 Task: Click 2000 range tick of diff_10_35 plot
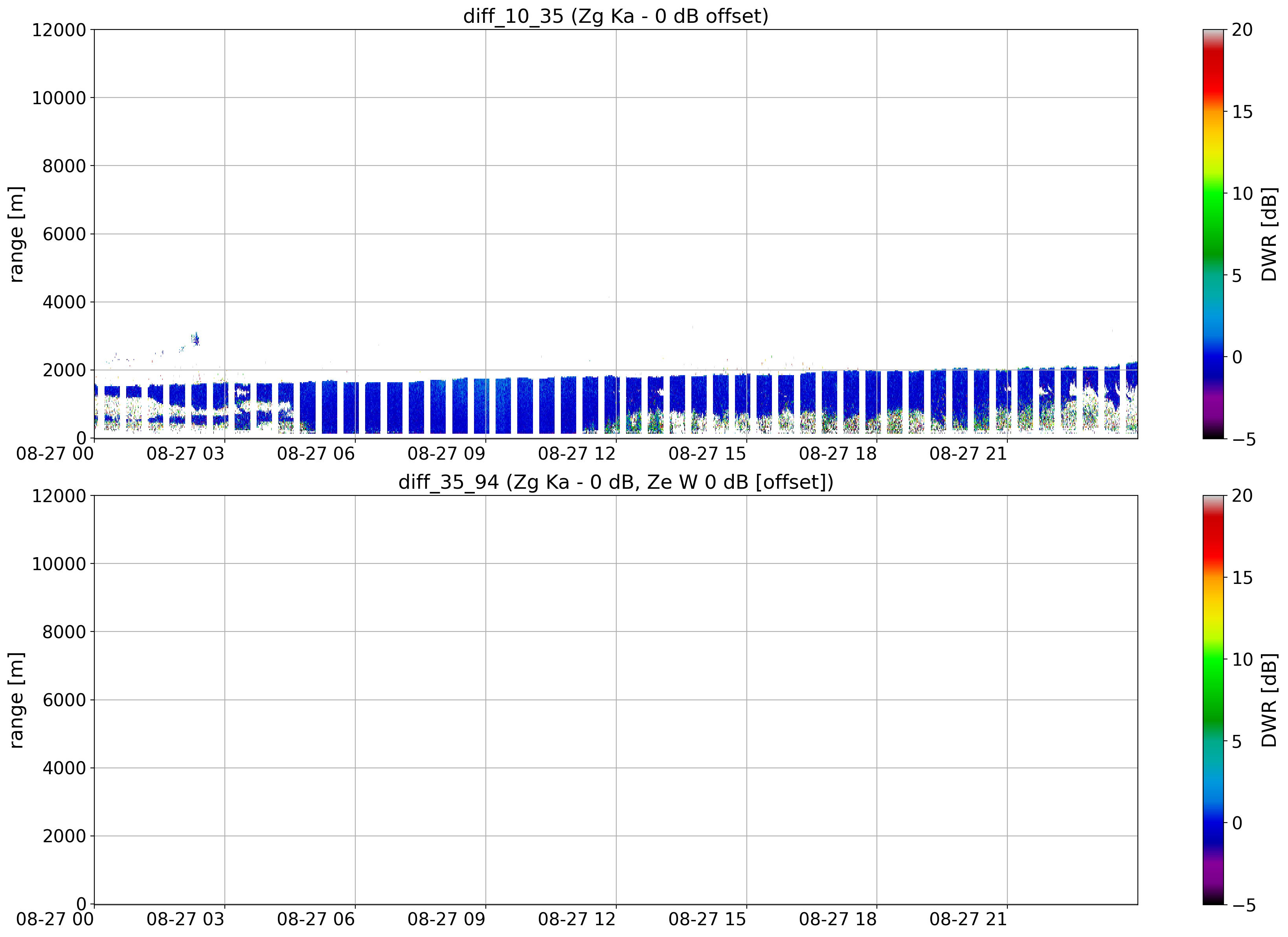64,370
